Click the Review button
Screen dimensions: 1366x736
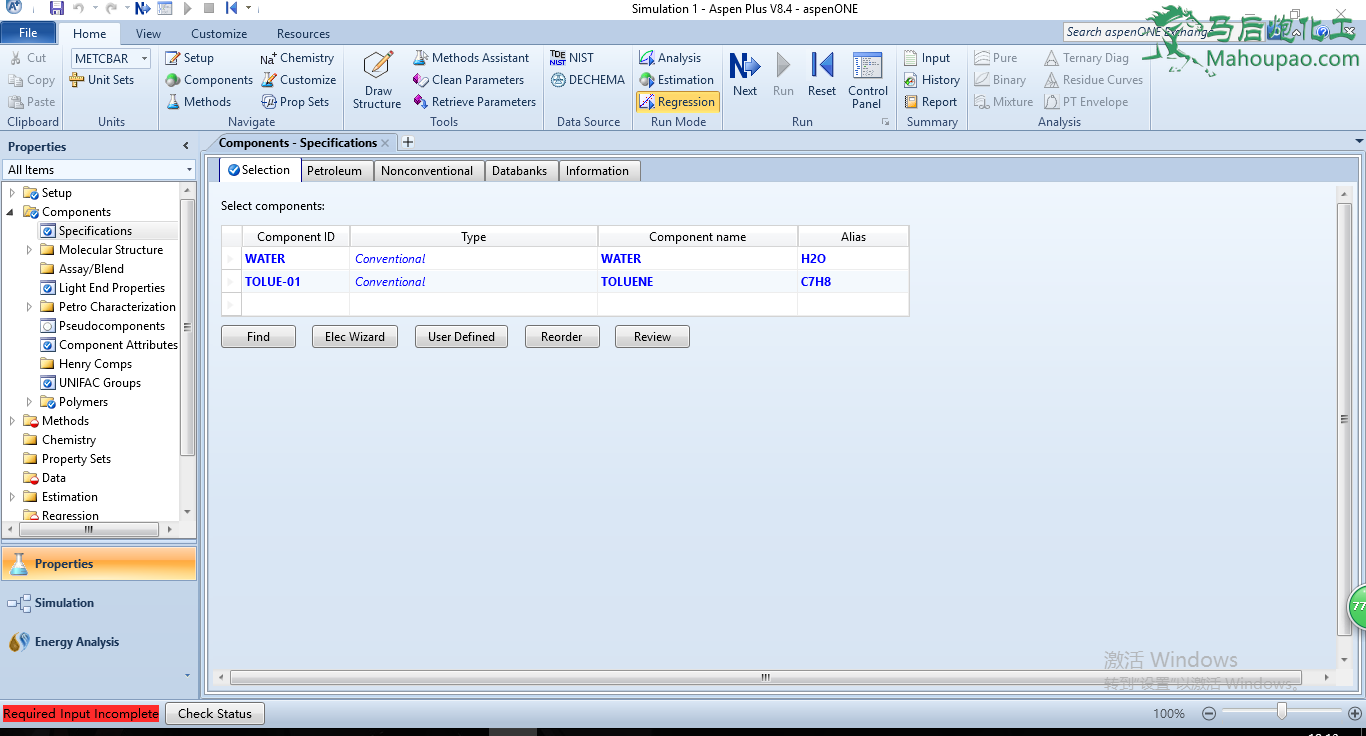(x=652, y=337)
